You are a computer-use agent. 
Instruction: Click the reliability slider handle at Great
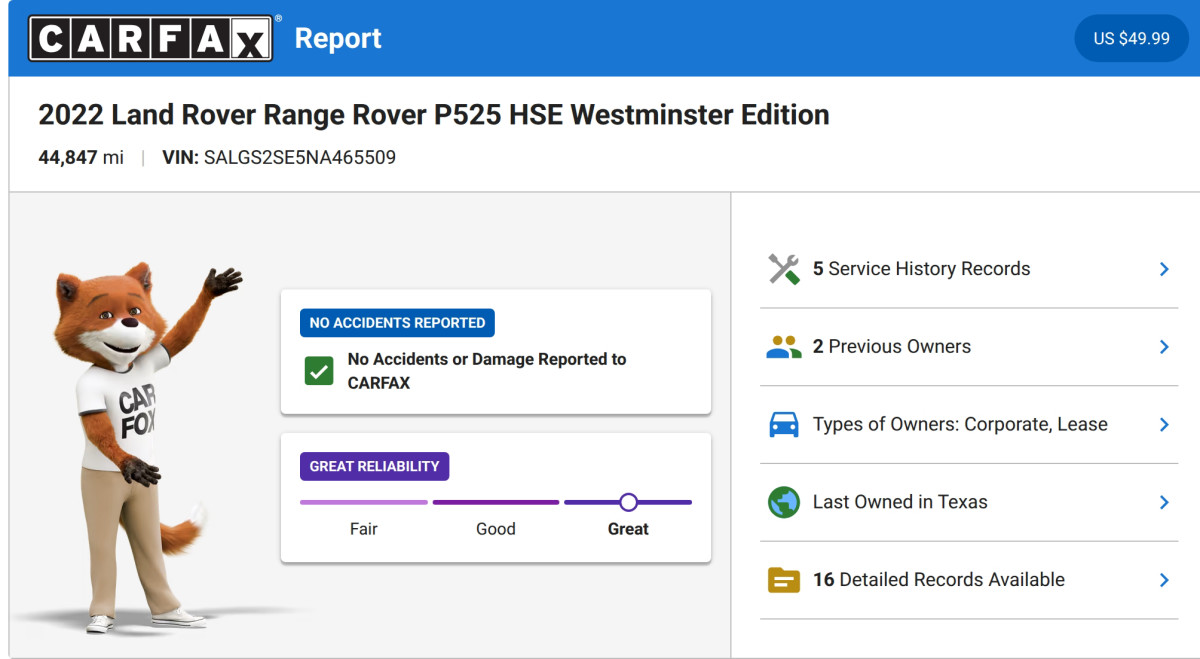pyautogui.click(x=628, y=502)
